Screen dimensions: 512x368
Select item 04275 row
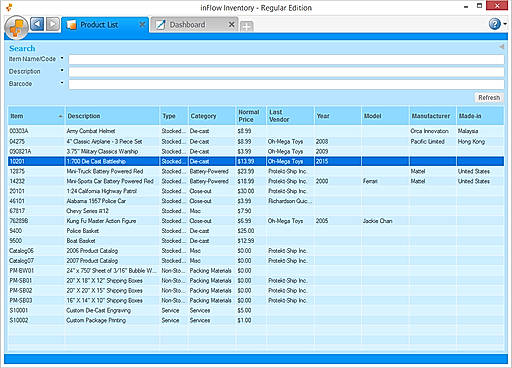256,141
